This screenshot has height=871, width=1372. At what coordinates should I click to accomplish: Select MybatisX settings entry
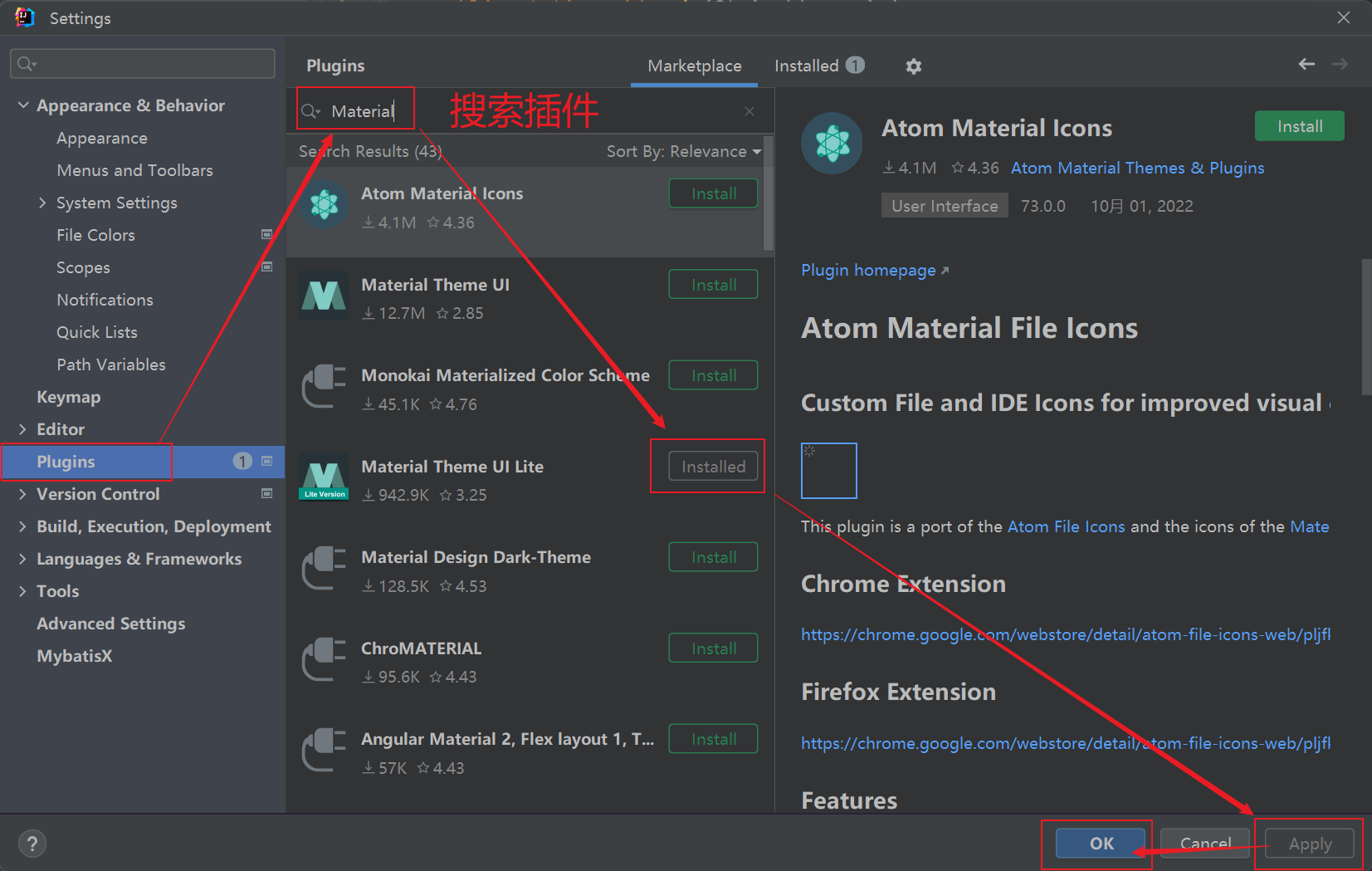(x=74, y=656)
